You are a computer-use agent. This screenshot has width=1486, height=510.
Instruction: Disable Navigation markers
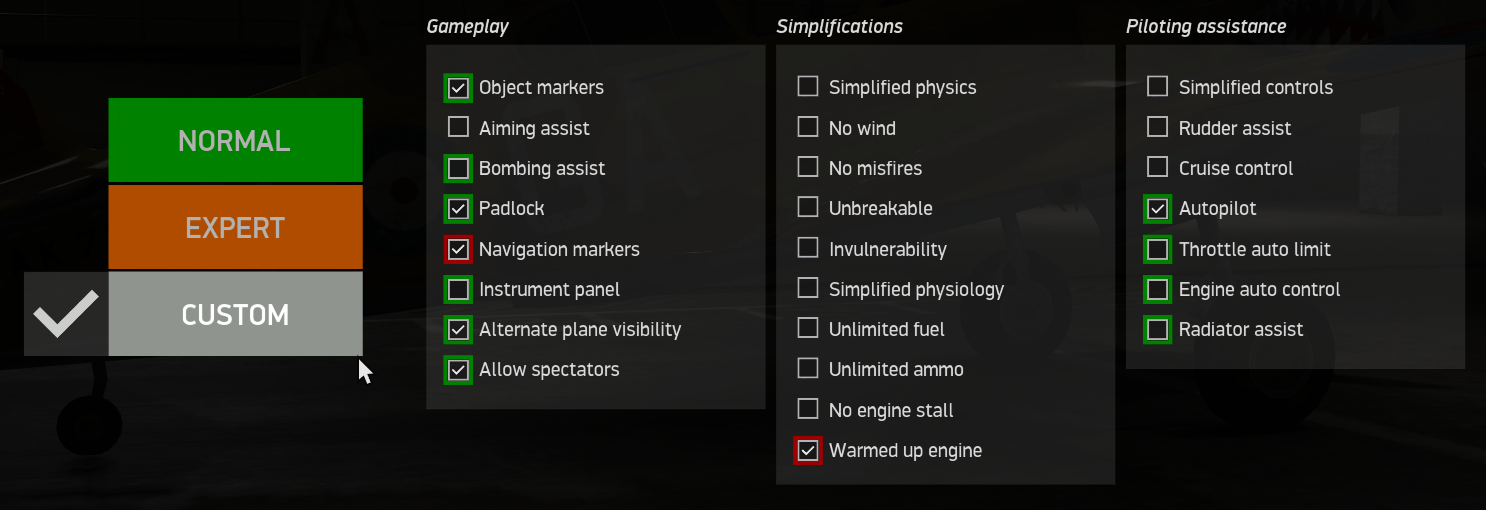pyautogui.click(x=458, y=249)
